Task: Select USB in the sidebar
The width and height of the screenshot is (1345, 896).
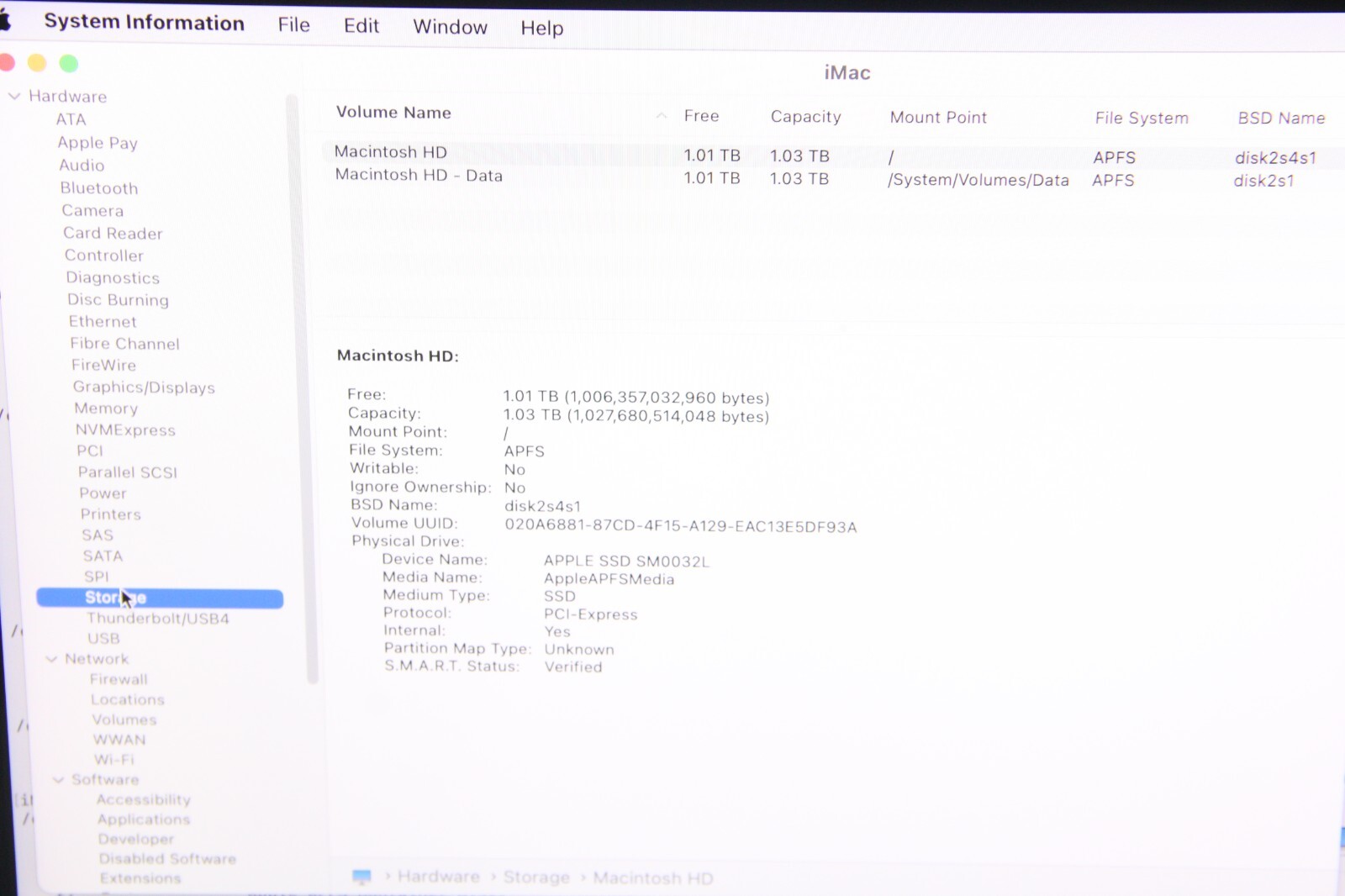Action: (x=104, y=639)
